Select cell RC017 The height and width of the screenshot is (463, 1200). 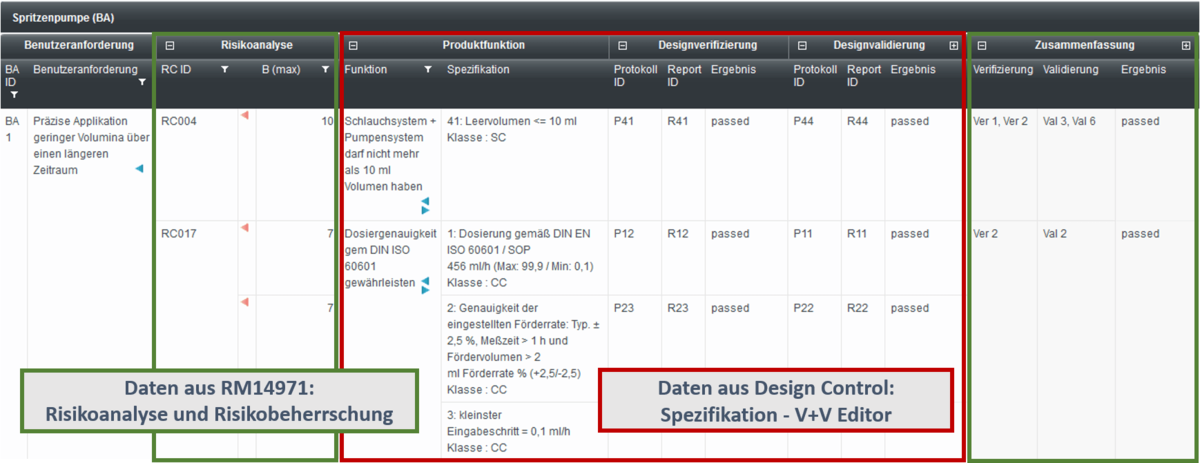click(179, 234)
